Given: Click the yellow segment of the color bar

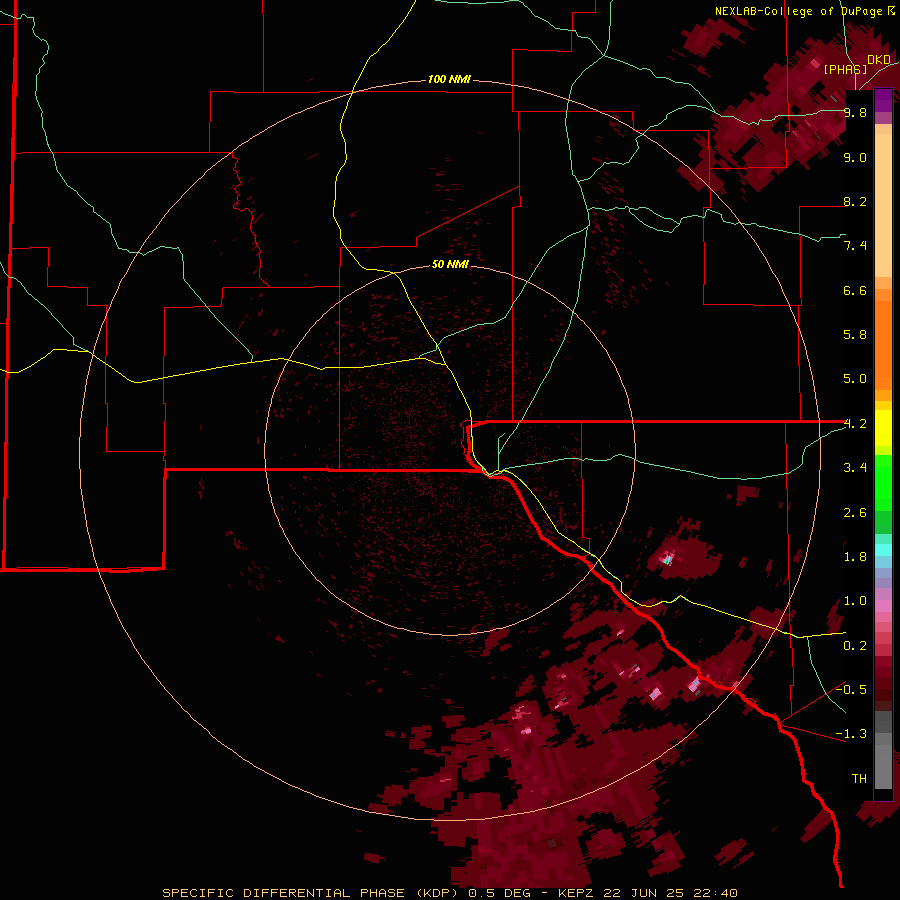Looking at the screenshot, I should pos(883,428).
